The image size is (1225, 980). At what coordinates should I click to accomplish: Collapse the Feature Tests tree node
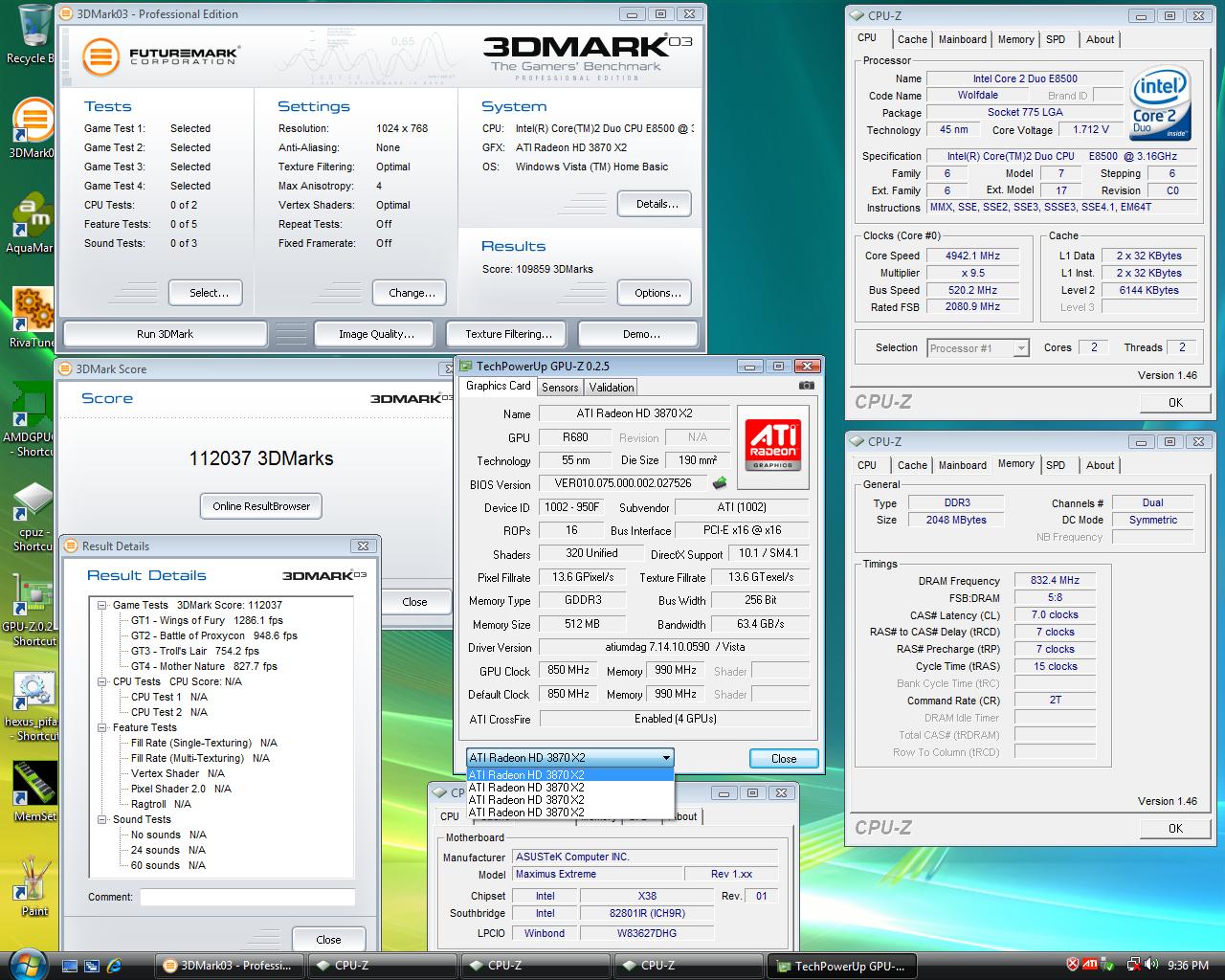pyautogui.click(x=102, y=727)
